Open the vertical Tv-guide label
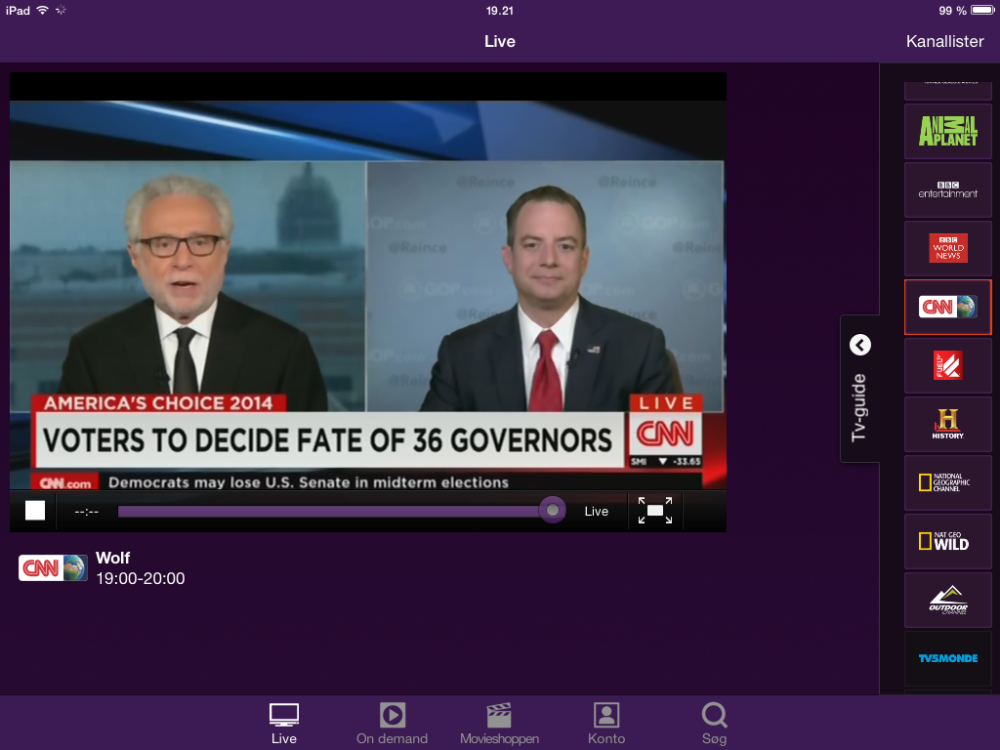This screenshot has height=750, width=1000. click(x=859, y=408)
